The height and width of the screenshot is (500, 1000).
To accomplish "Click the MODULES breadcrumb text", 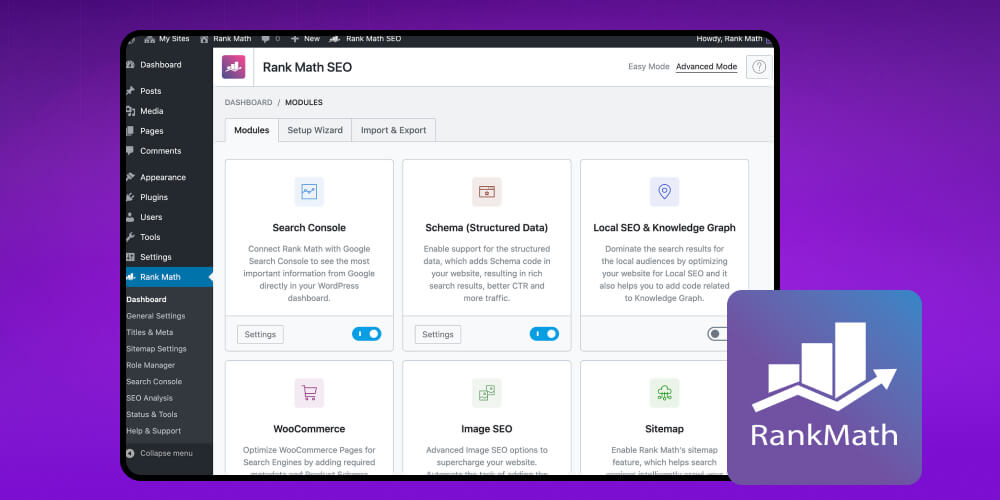I will 304,102.
